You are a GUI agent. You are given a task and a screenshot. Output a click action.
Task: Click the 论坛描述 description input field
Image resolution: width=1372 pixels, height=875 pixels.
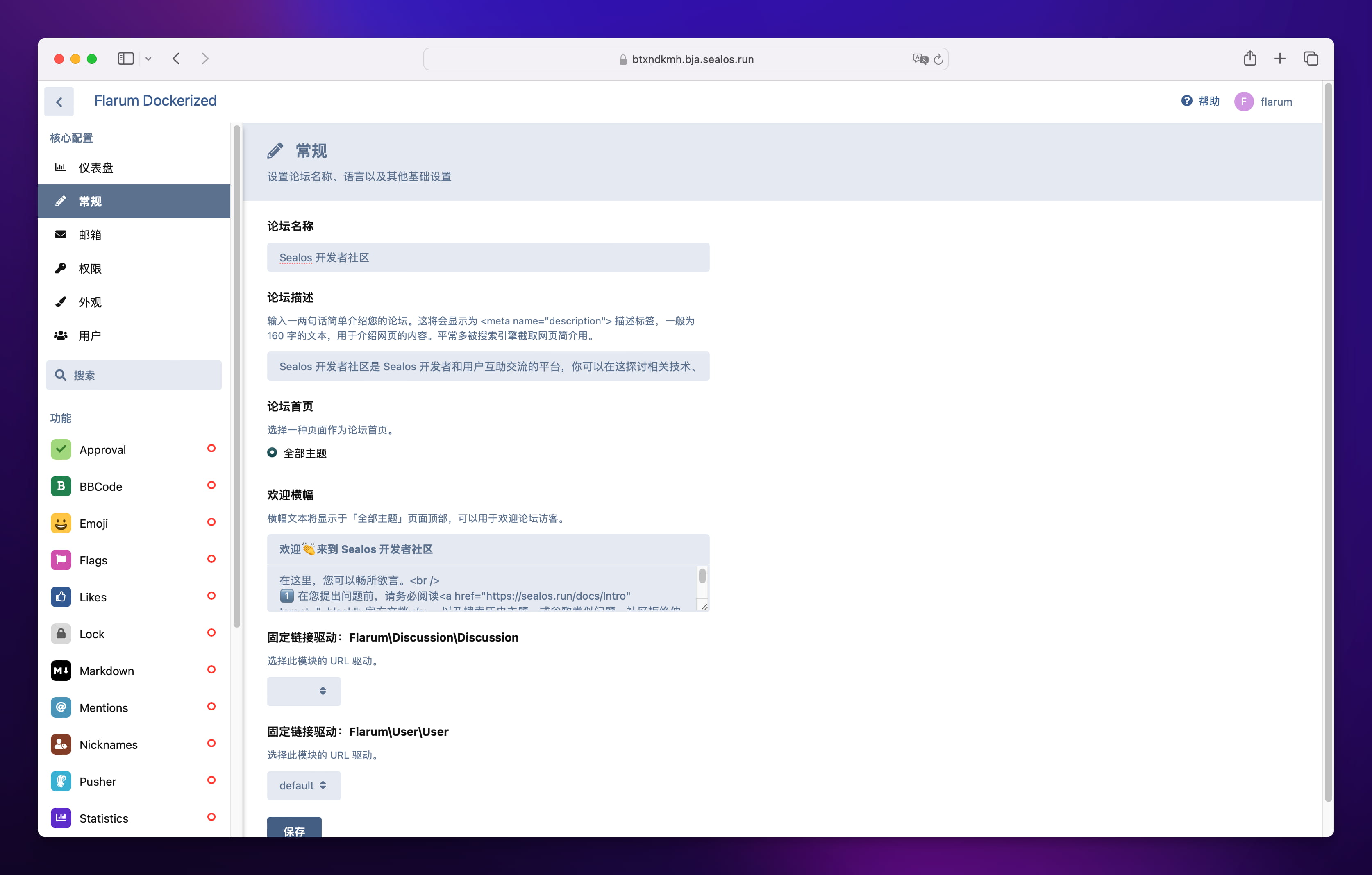(488, 366)
